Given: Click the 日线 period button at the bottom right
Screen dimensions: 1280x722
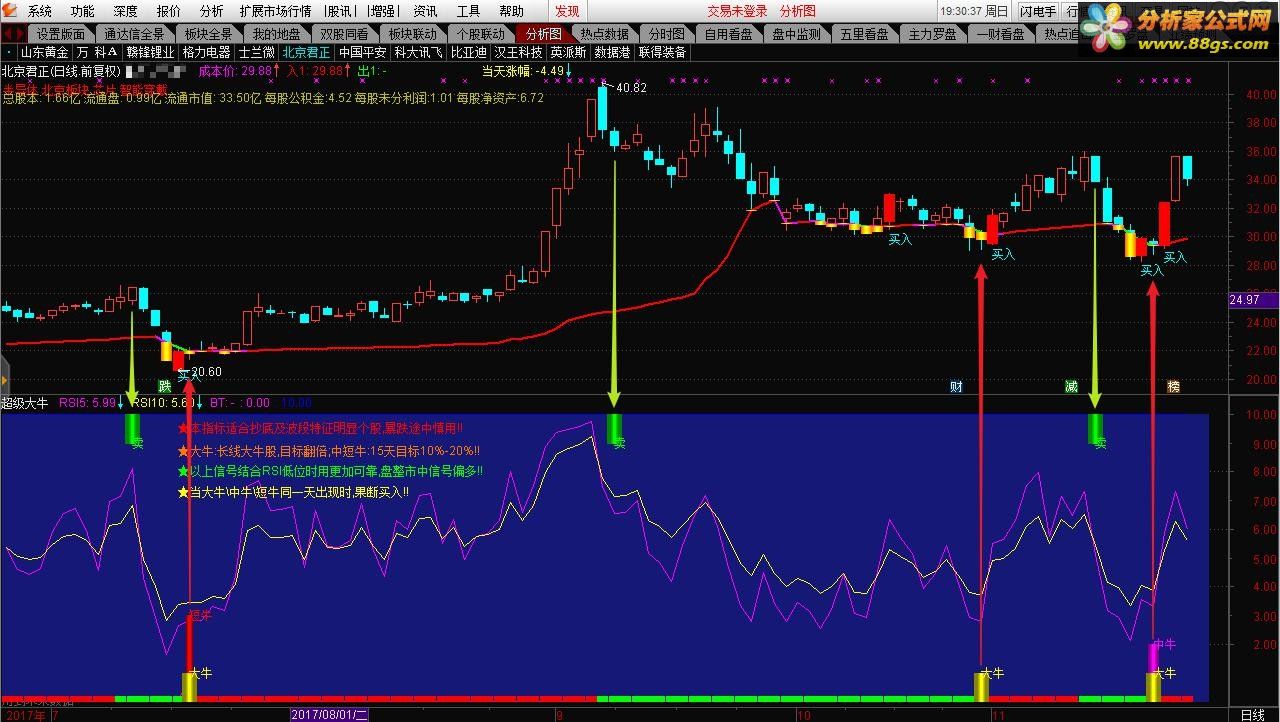Looking at the screenshot, I should tap(1252, 715).
